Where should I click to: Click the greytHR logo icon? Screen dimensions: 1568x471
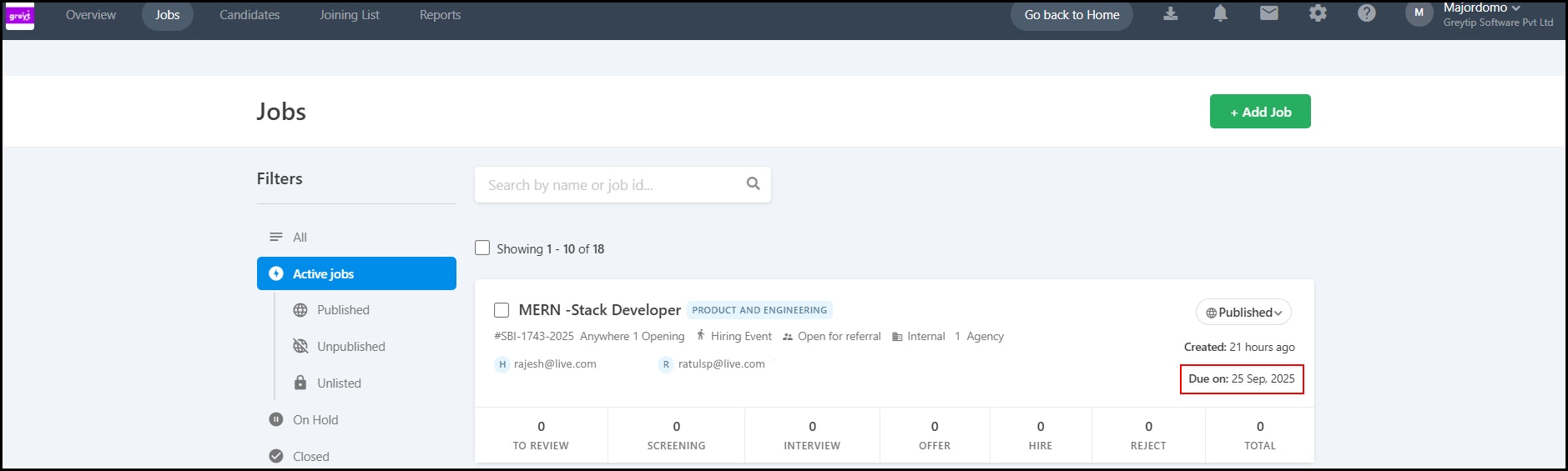(x=20, y=15)
